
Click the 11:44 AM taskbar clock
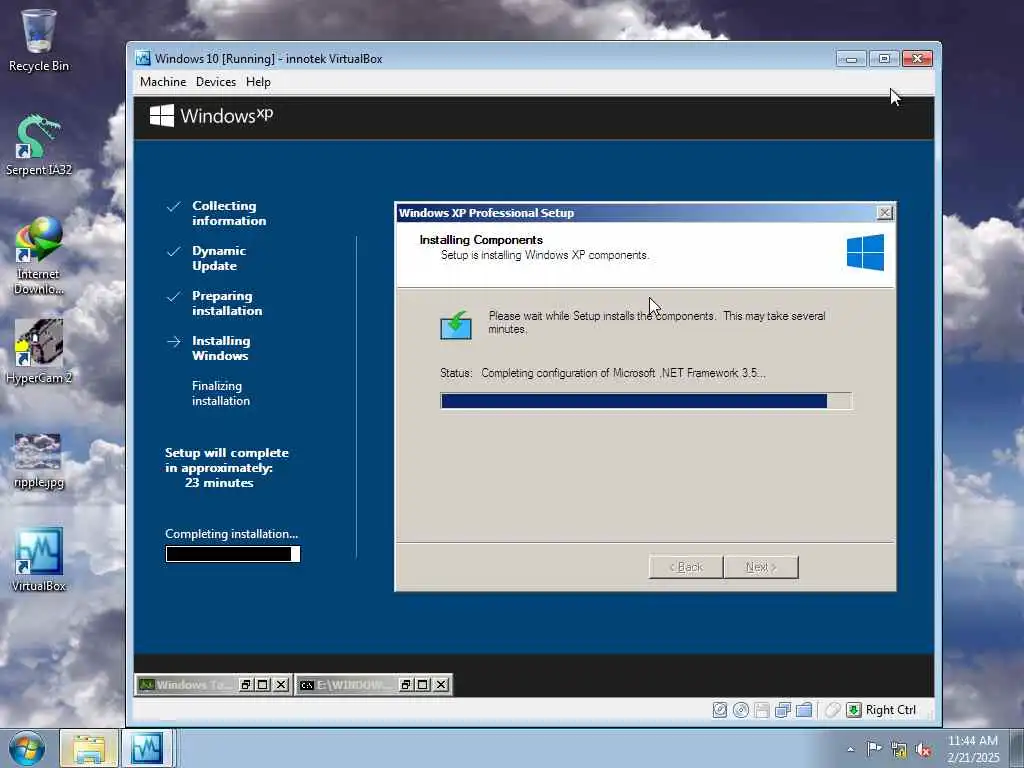[x=973, y=741]
